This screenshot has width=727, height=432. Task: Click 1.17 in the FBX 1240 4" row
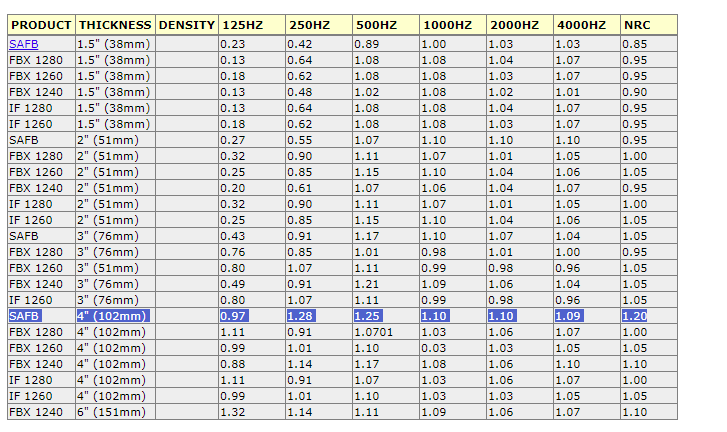pos(367,364)
